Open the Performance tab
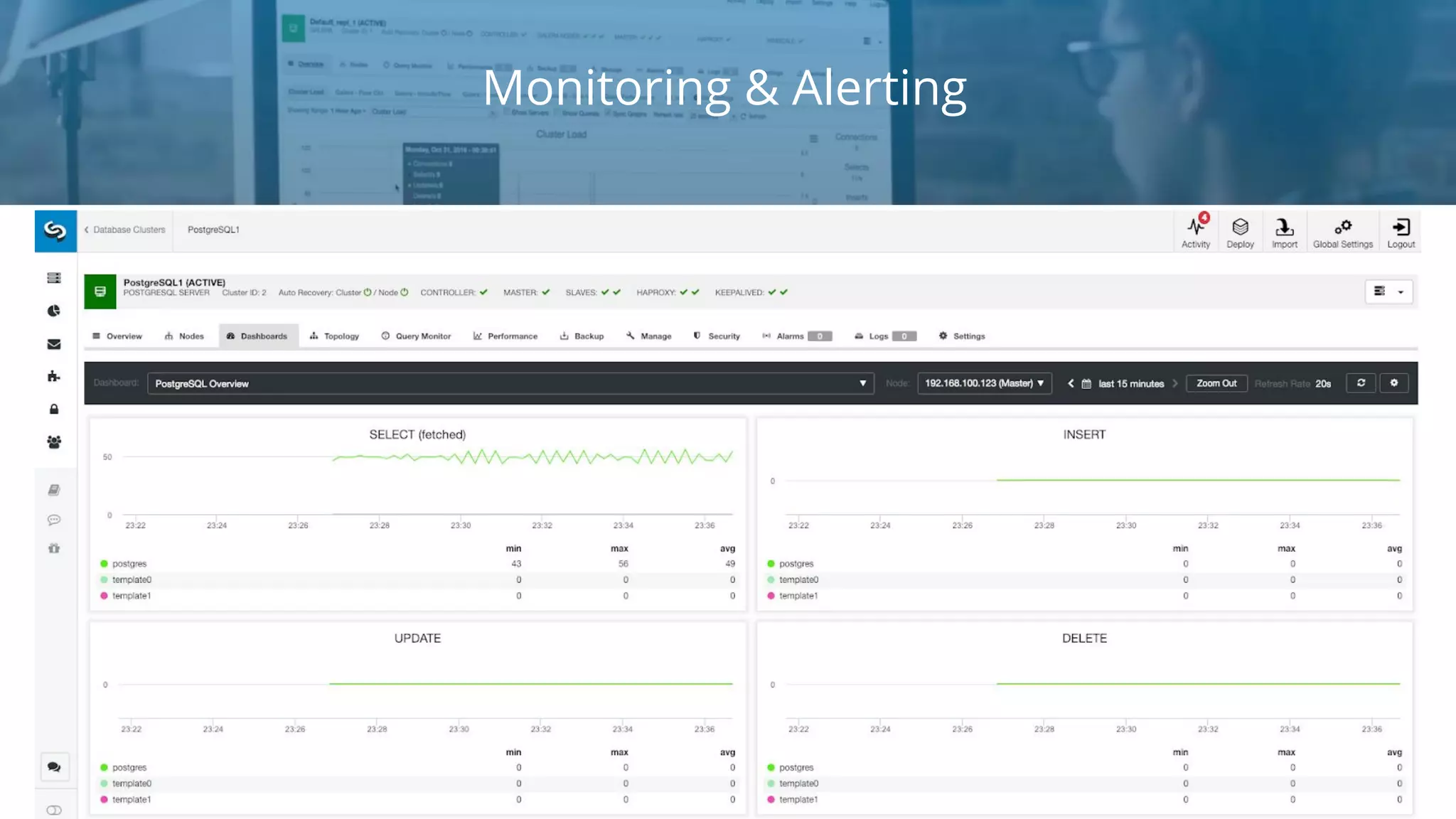This screenshot has height=819, width=1456. point(505,336)
